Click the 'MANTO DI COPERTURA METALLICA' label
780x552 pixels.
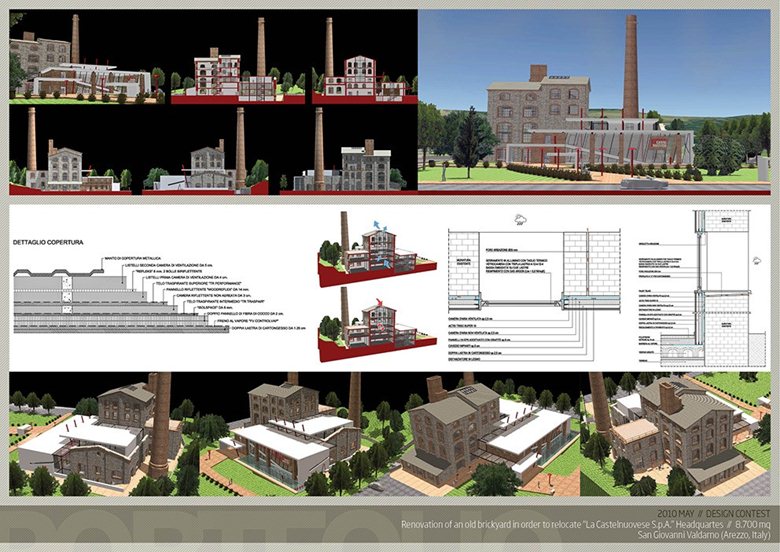pyautogui.click(x=132, y=259)
